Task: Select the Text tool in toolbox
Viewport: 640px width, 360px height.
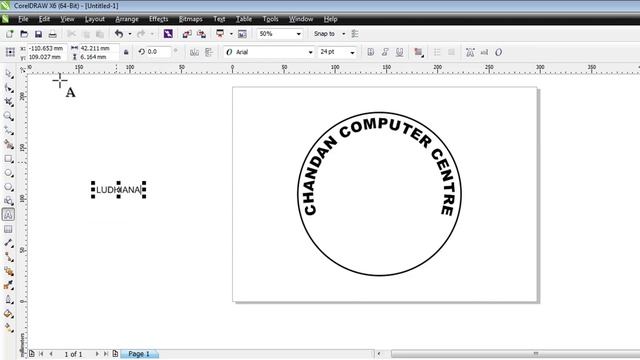Action: click(9, 215)
